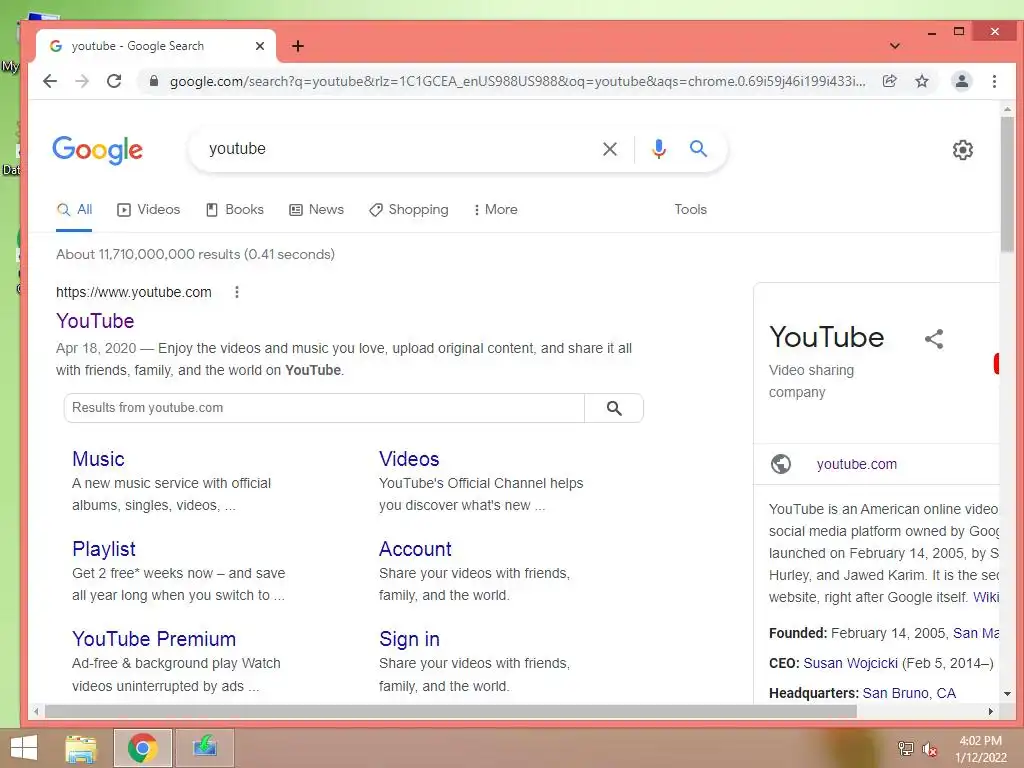
Task: Click network icon in system tray
Action: (x=905, y=749)
